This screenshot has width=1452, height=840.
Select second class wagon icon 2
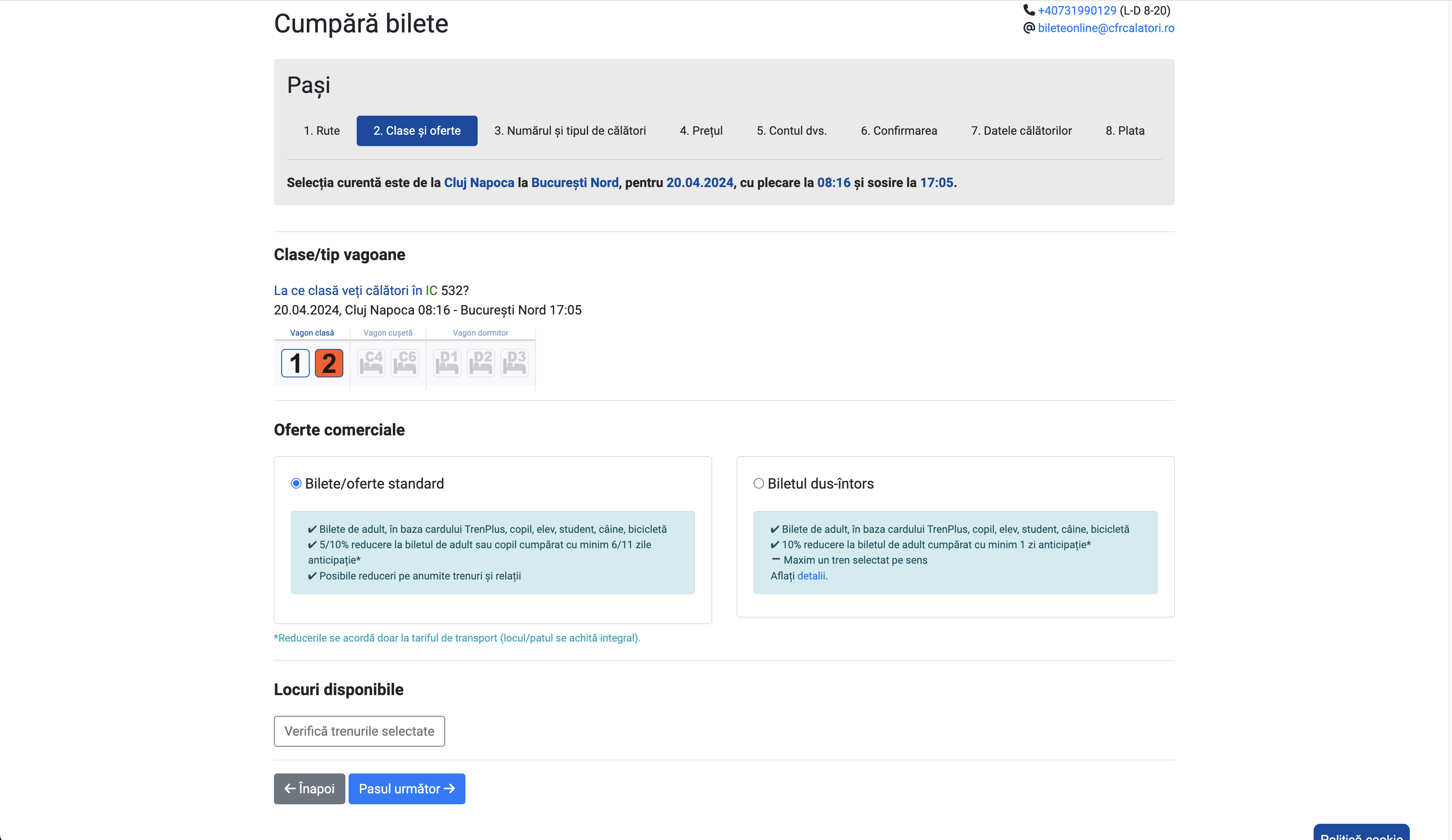329,363
